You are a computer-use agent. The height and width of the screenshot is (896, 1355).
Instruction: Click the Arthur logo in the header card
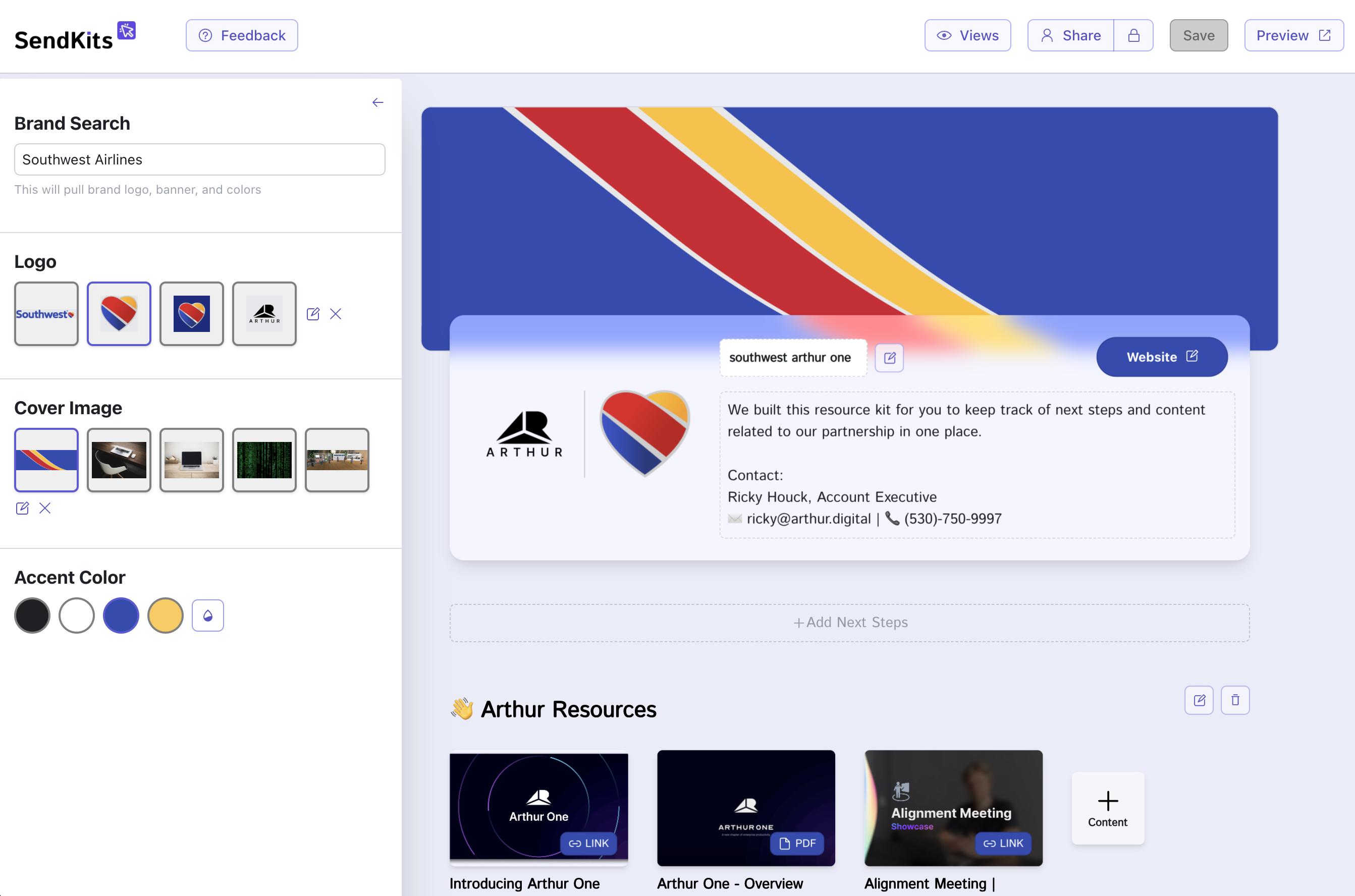525,434
